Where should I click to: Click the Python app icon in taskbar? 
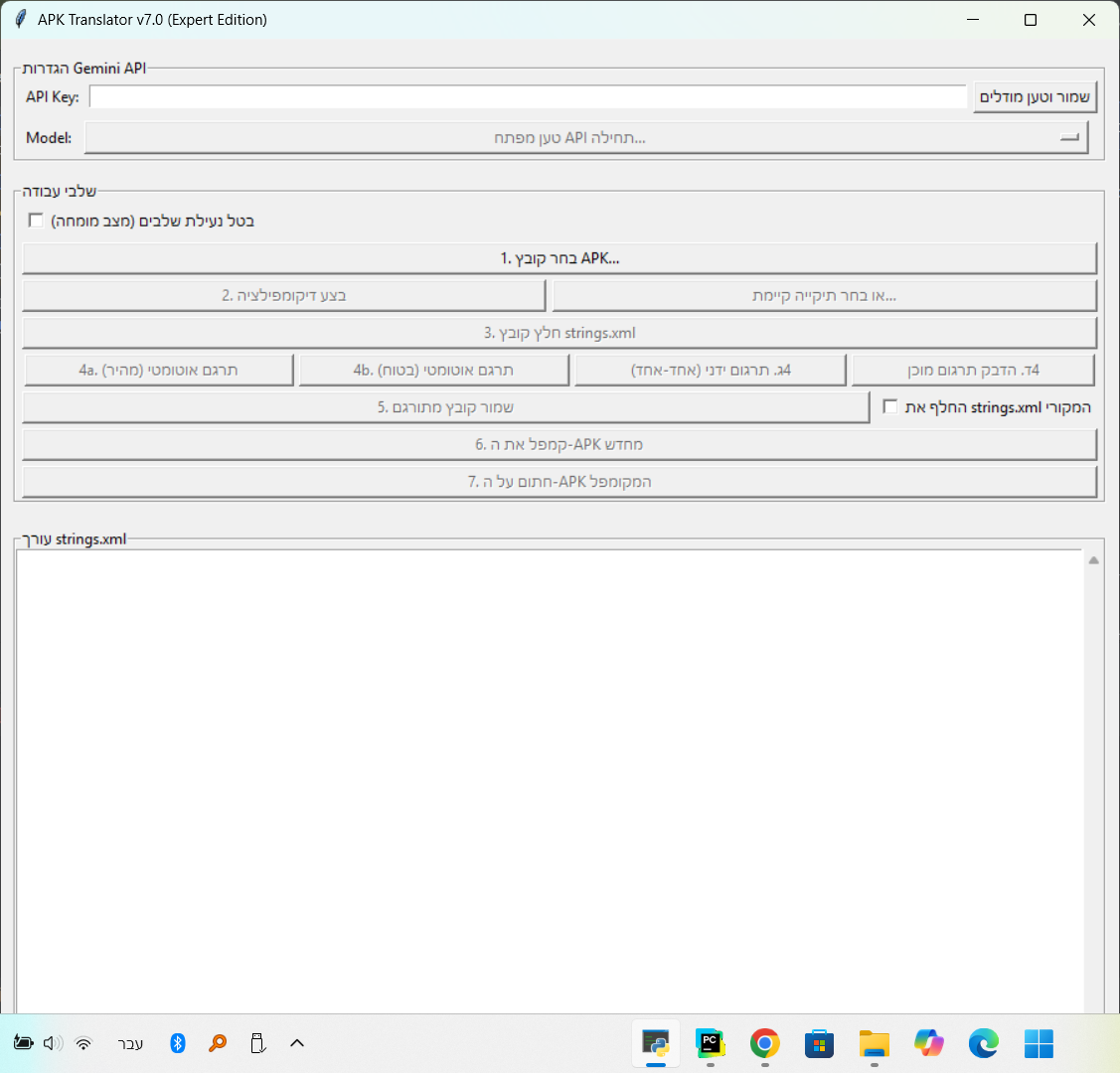(656, 1044)
